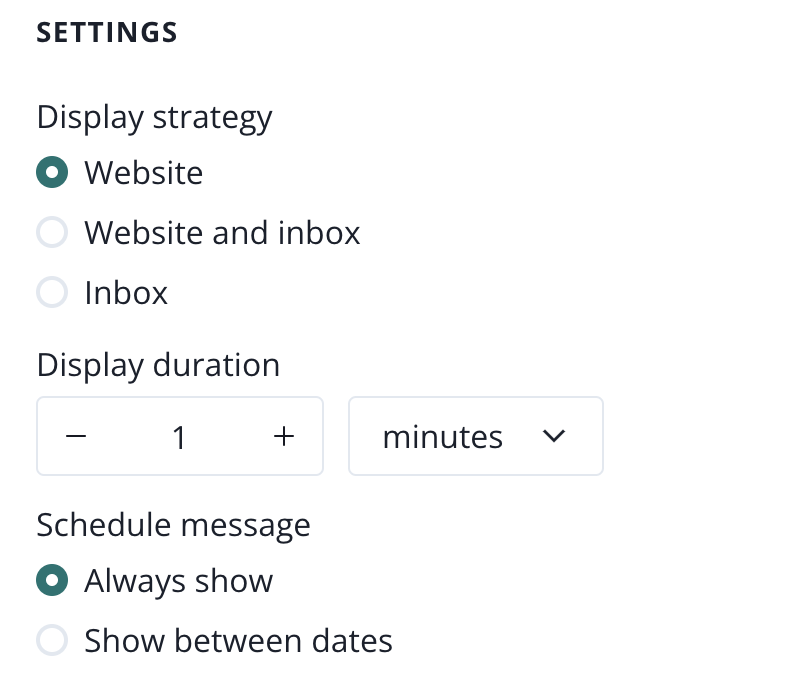Image resolution: width=812 pixels, height=684 pixels.
Task: Click the 'Display strategy' field label
Action: tap(155, 117)
